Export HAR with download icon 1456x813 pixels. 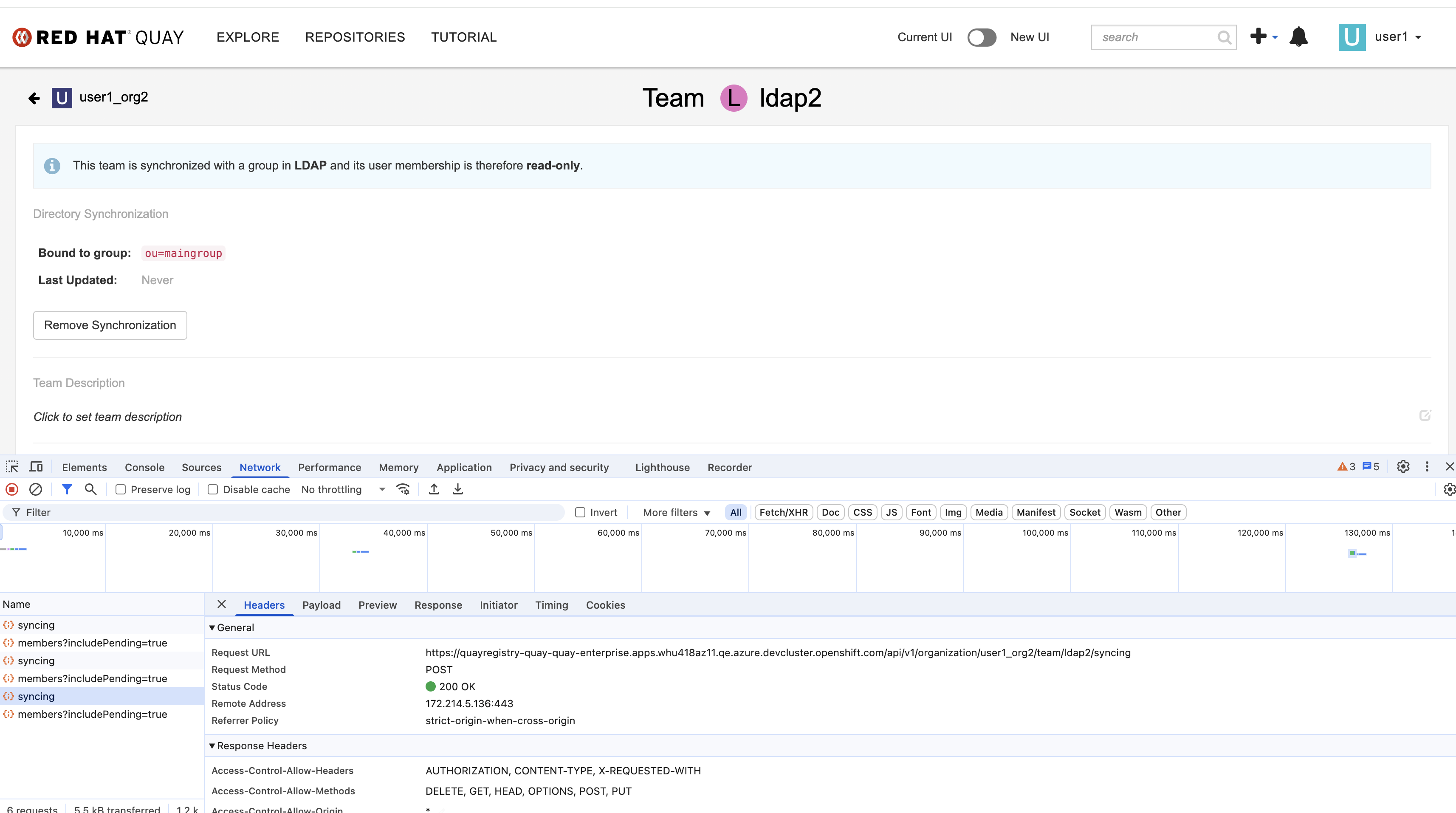tap(458, 490)
